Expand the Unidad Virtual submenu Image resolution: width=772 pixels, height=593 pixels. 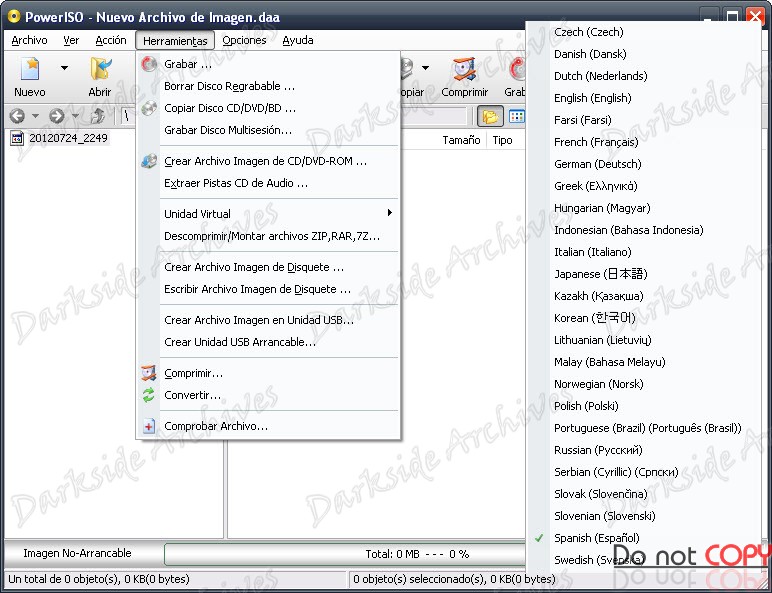coord(268,214)
